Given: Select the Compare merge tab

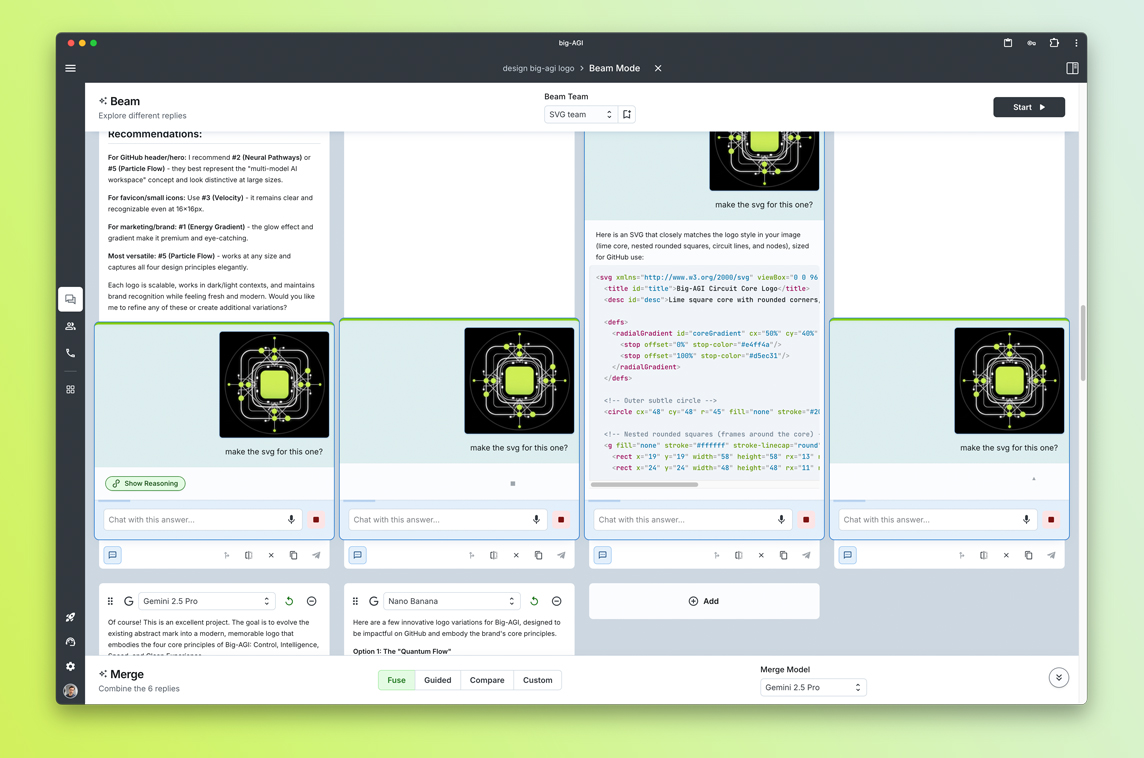Looking at the screenshot, I should point(487,680).
